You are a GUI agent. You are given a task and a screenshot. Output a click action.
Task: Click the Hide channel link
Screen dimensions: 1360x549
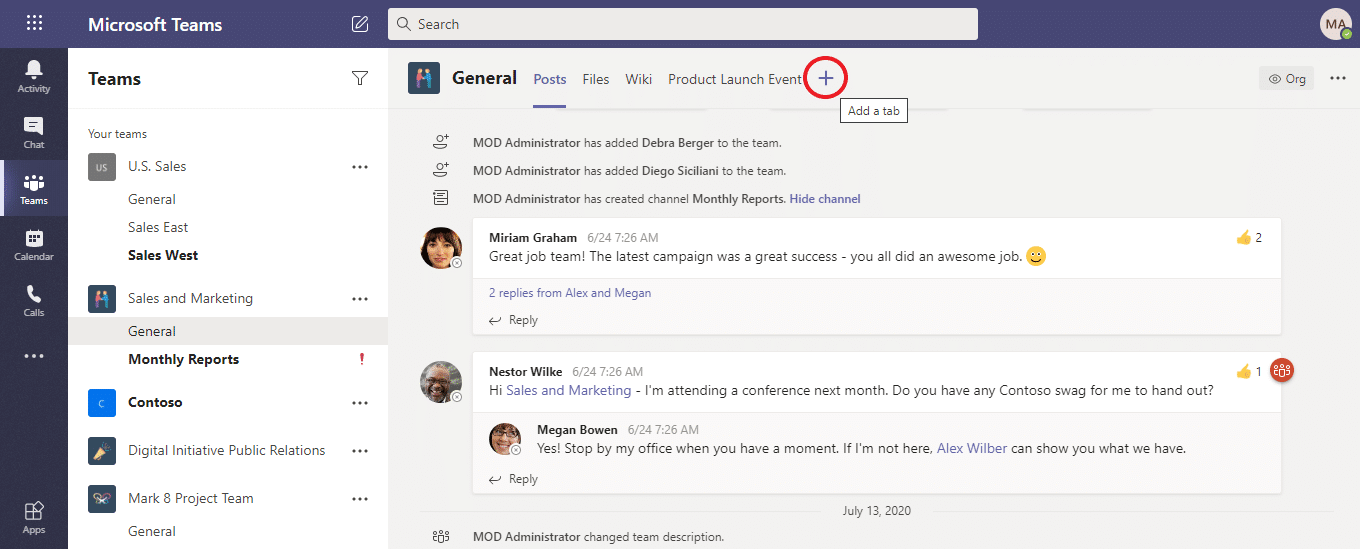coord(825,199)
